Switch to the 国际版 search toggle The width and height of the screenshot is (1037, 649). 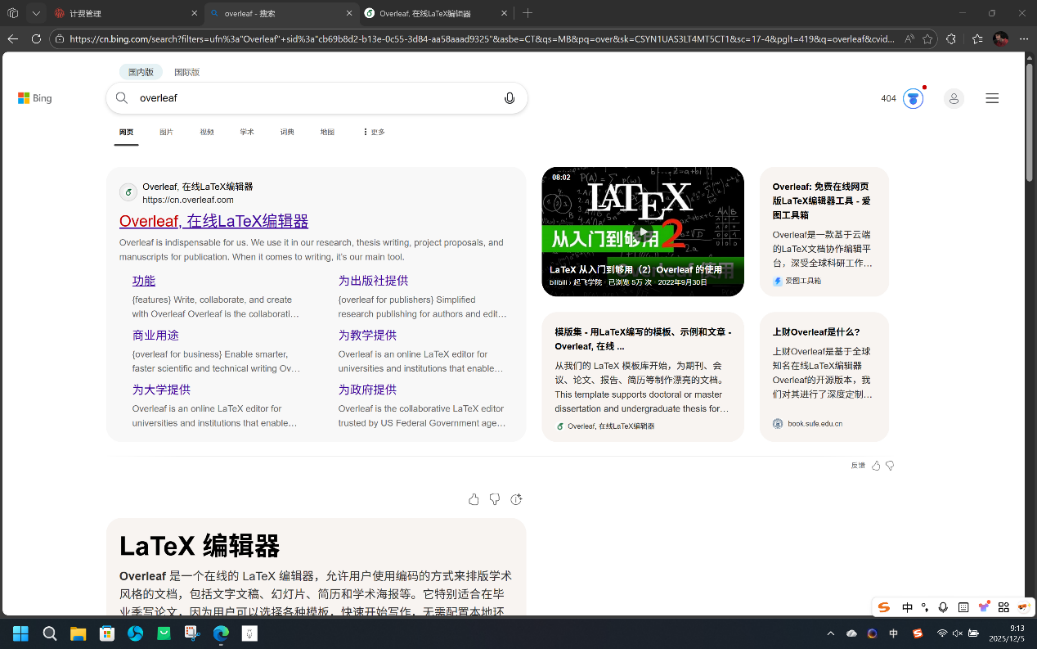coord(186,72)
